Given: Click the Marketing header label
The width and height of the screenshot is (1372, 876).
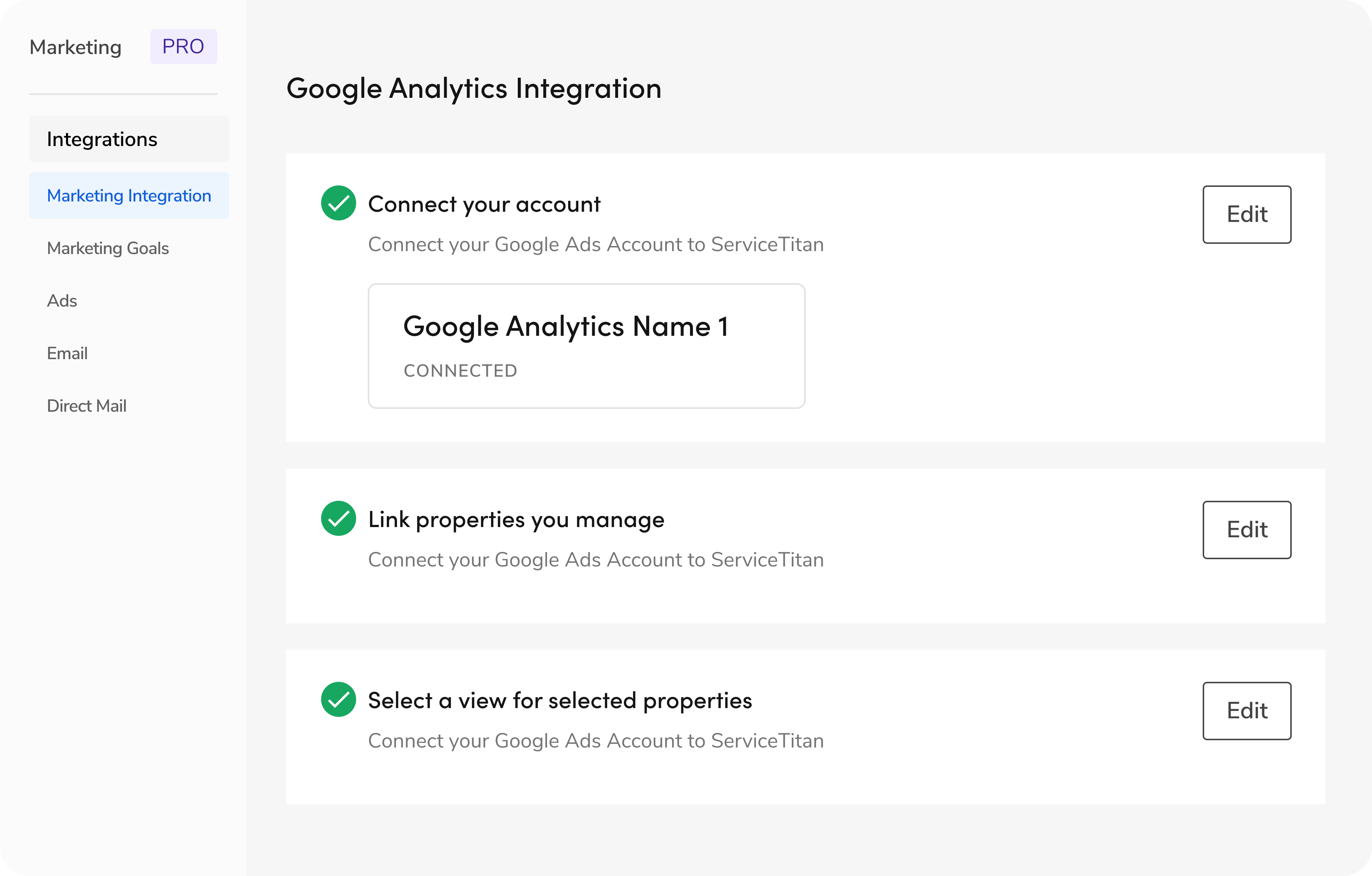Looking at the screenshot, I should [x=75, y=47].
